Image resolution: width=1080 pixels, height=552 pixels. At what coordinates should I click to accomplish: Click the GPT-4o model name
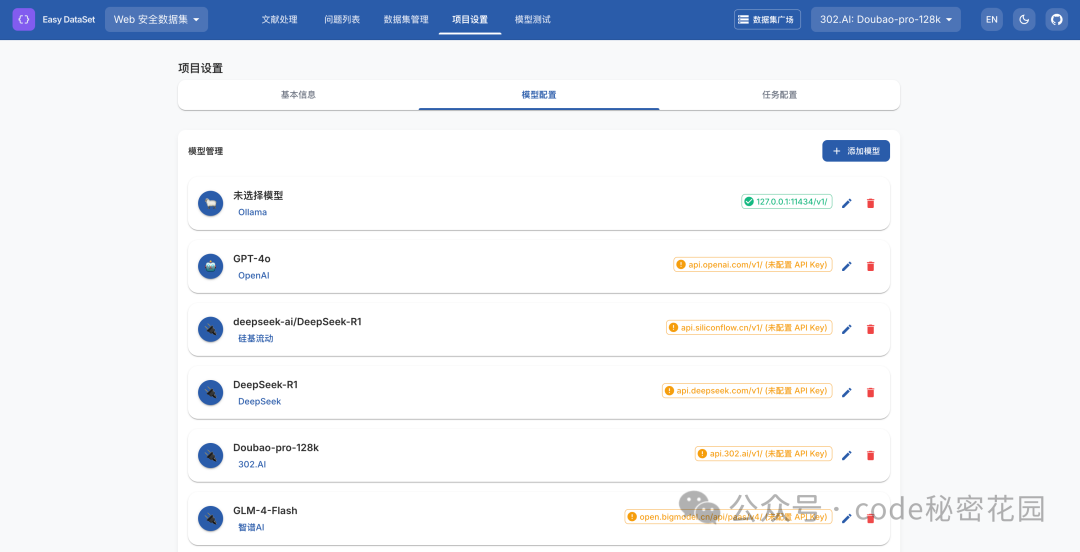[251, 258]
